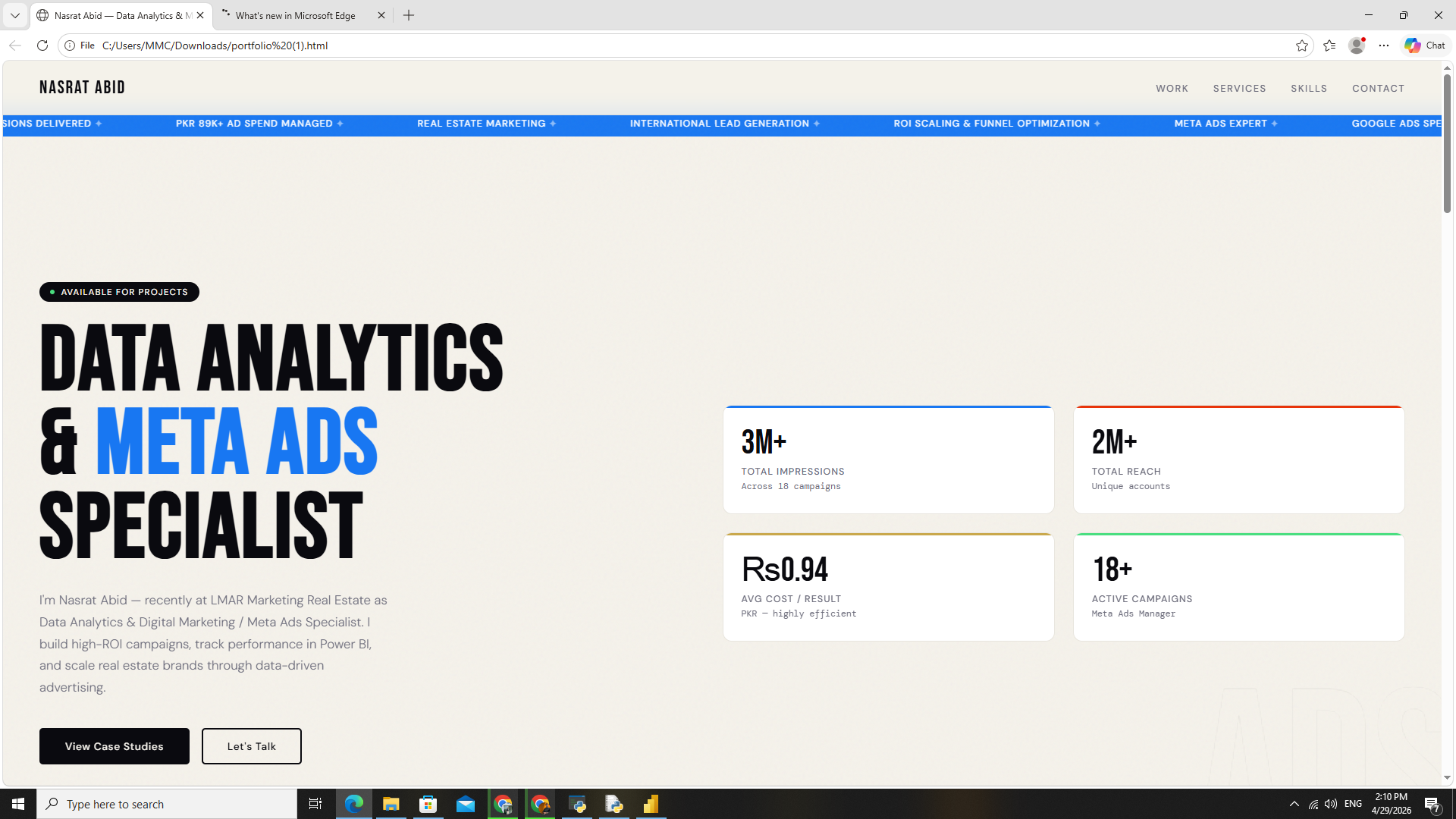Image resolution: width=1456 pixels, height=819 pixels.
Task: Click the browser Back arrow
Action: pyautogui.click(x=15, y=45)
